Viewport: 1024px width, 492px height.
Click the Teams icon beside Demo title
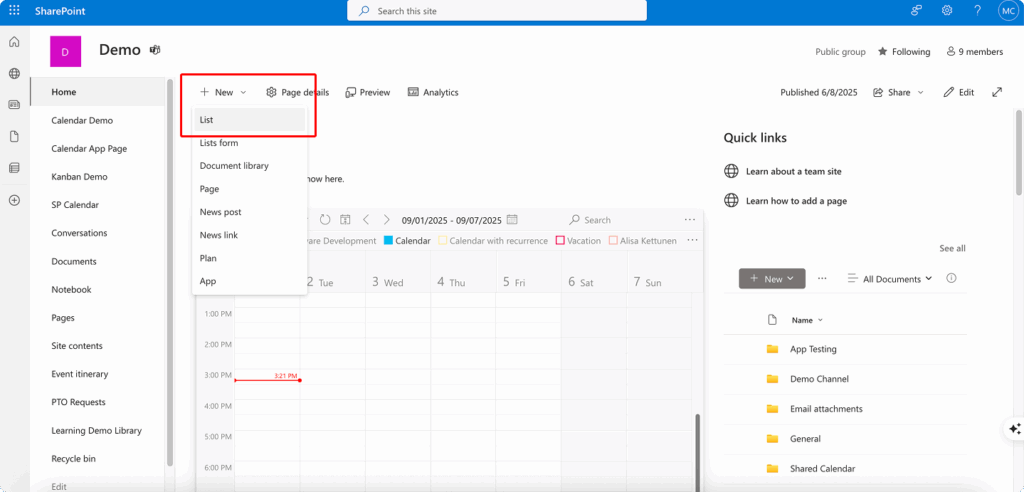155,50
